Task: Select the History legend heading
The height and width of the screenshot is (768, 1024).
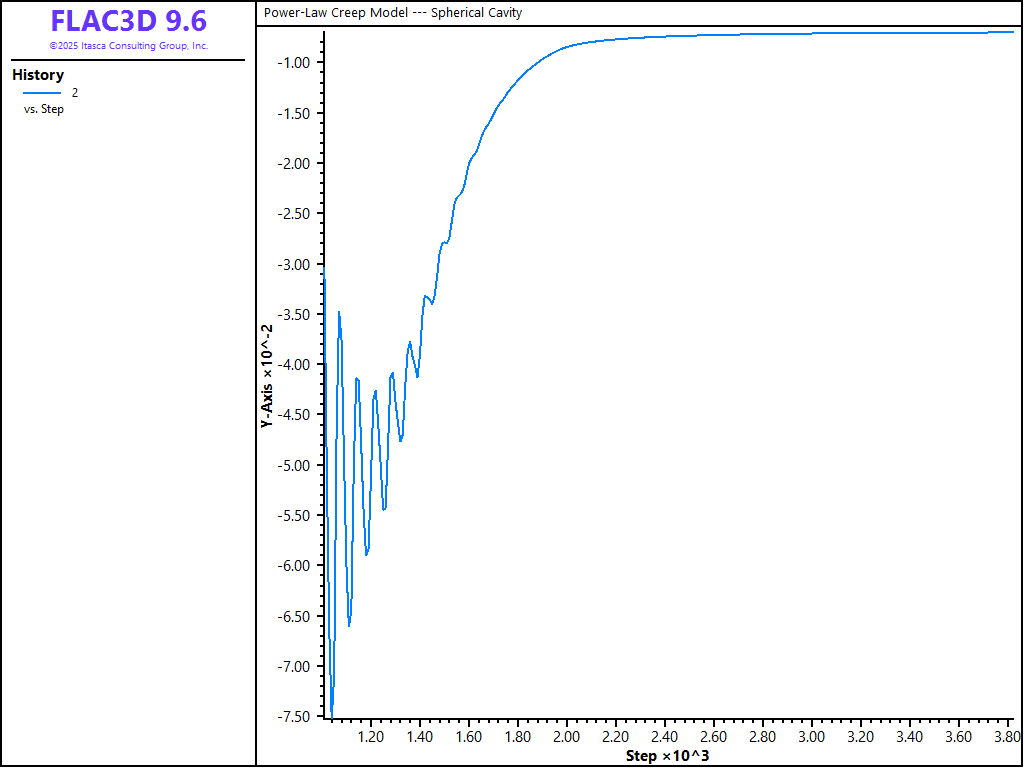Action: (x=38, y=75)
